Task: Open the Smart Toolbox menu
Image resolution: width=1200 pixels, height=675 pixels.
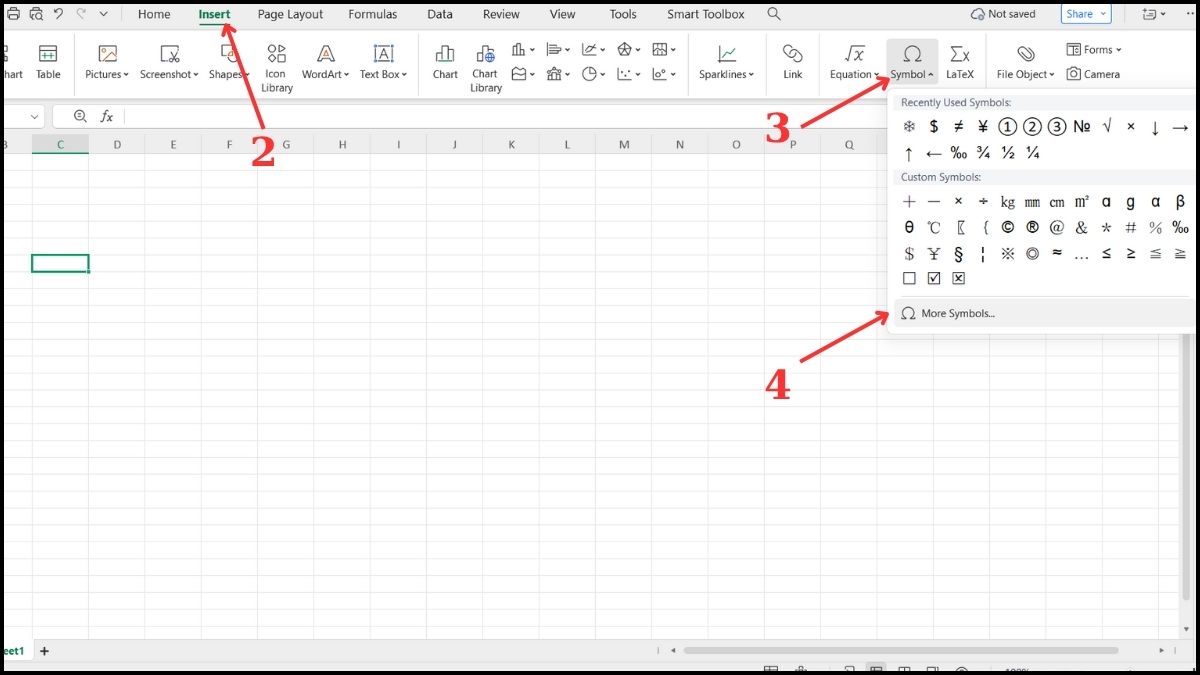Action: pos(705,14)
